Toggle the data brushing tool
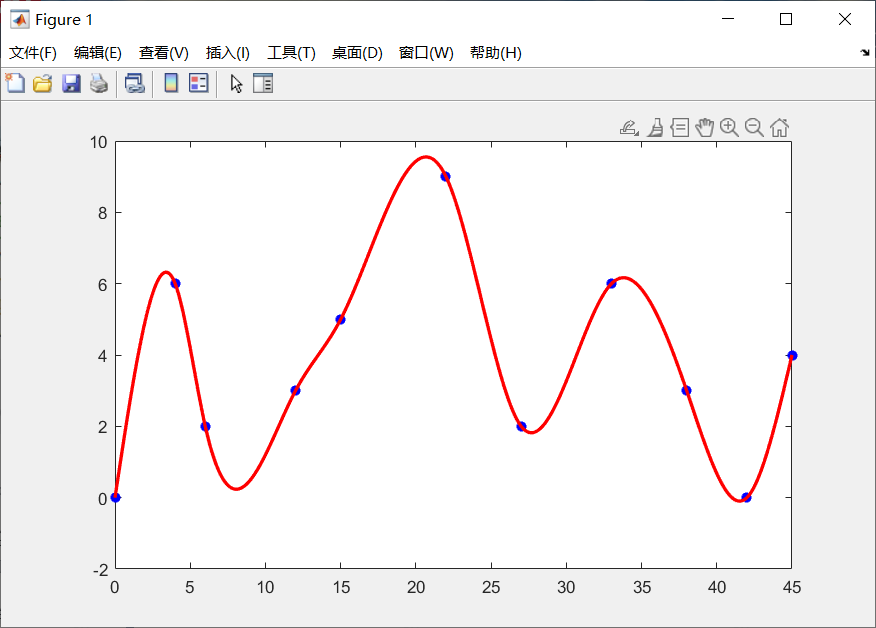Screen dimensions: 876x628 coord(655,127)
